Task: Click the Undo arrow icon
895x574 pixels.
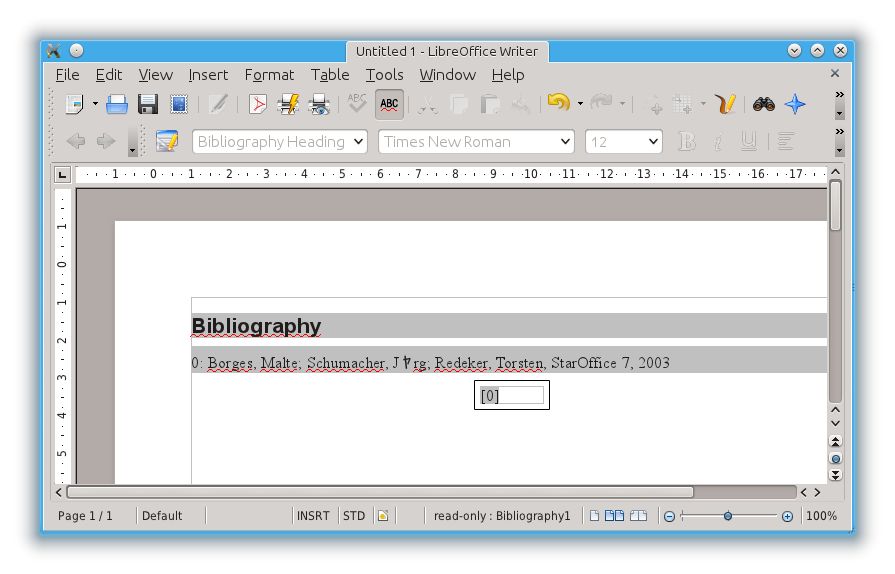Action: [x=558, y=104]
